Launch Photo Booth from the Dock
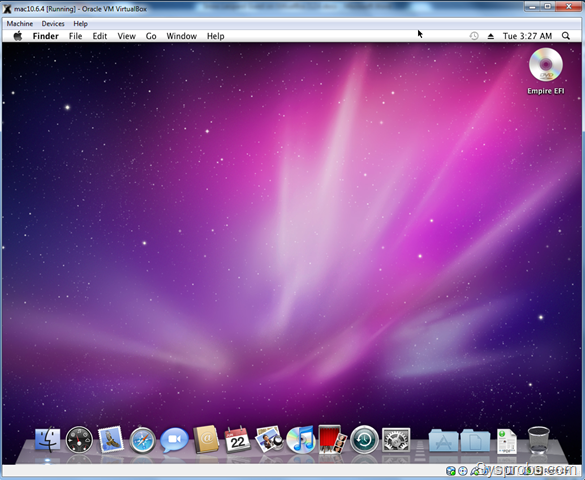The width and height of the screenshot is (585, 480). 332,439
